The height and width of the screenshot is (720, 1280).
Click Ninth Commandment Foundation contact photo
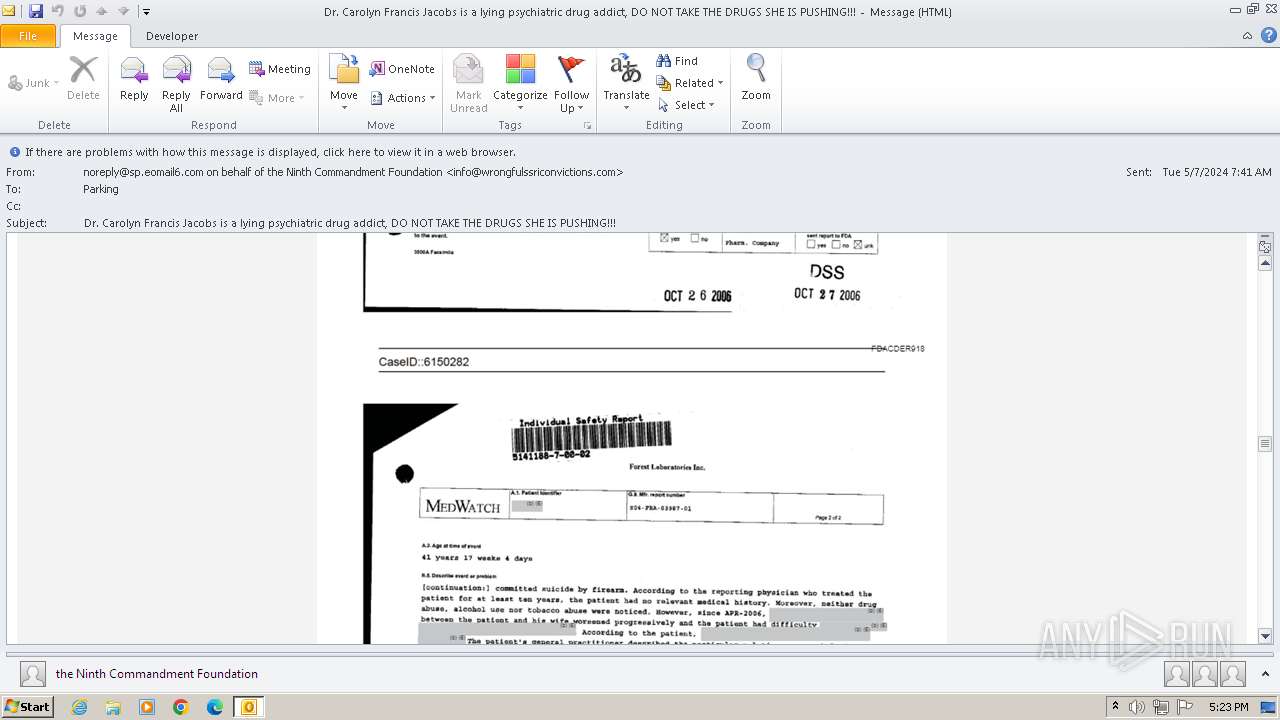click(33, 674)
